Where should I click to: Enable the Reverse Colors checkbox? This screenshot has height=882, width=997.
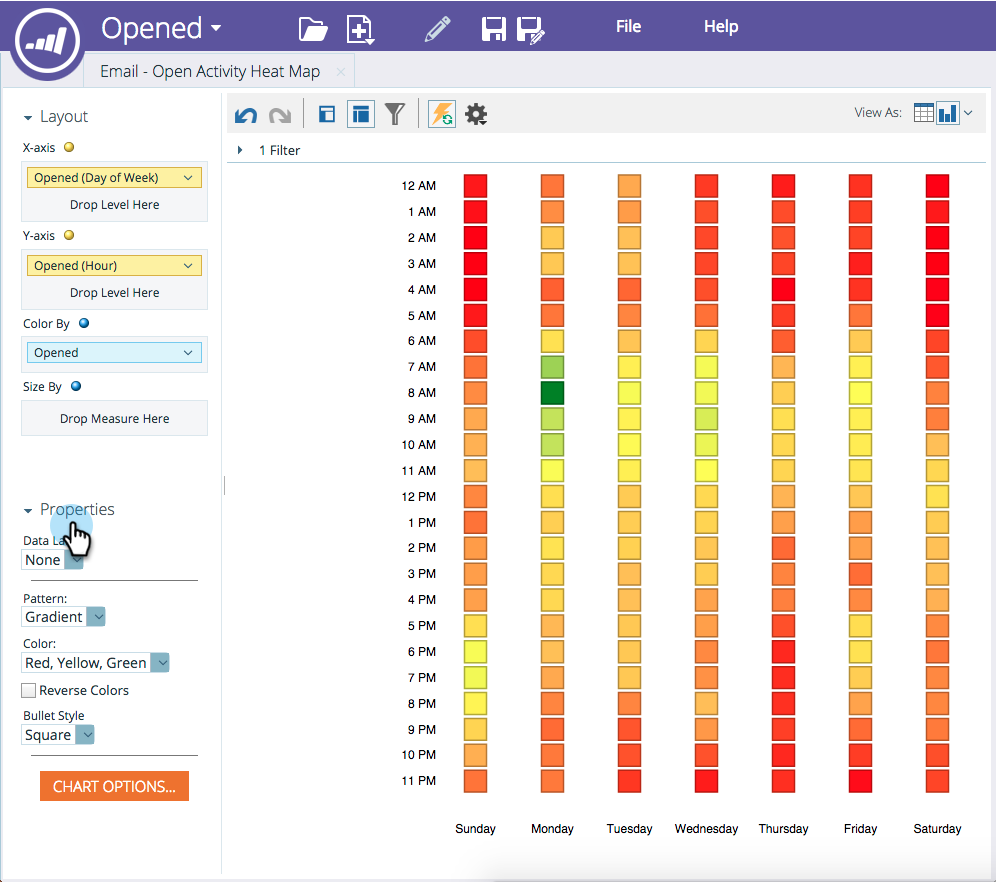click(29, 691)
